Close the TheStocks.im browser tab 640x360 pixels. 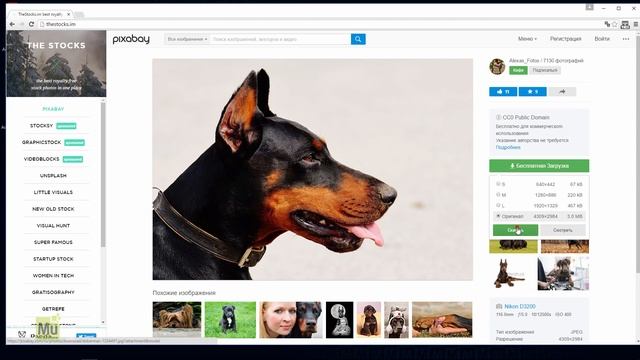tap(69, 14)
